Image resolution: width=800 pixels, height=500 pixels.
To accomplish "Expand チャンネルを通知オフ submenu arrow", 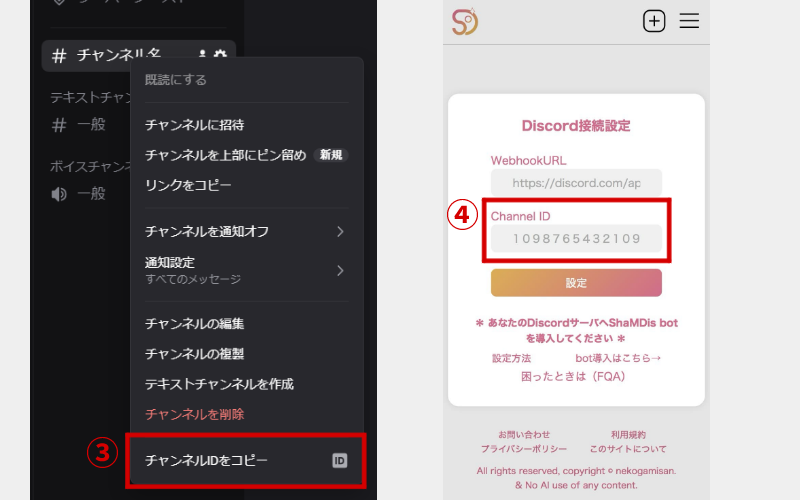I will pos(340,232).
